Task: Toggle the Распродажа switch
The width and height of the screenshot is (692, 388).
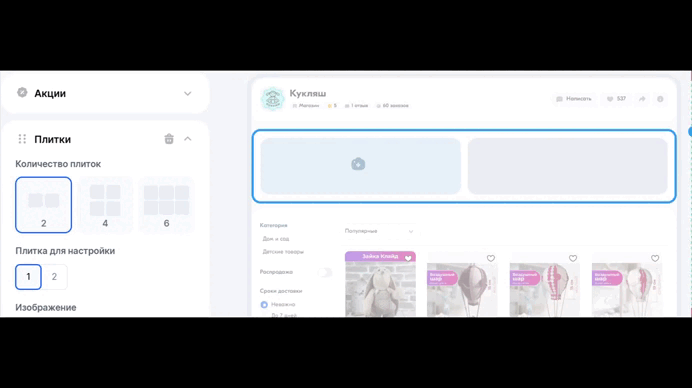Action: point(325,272)
